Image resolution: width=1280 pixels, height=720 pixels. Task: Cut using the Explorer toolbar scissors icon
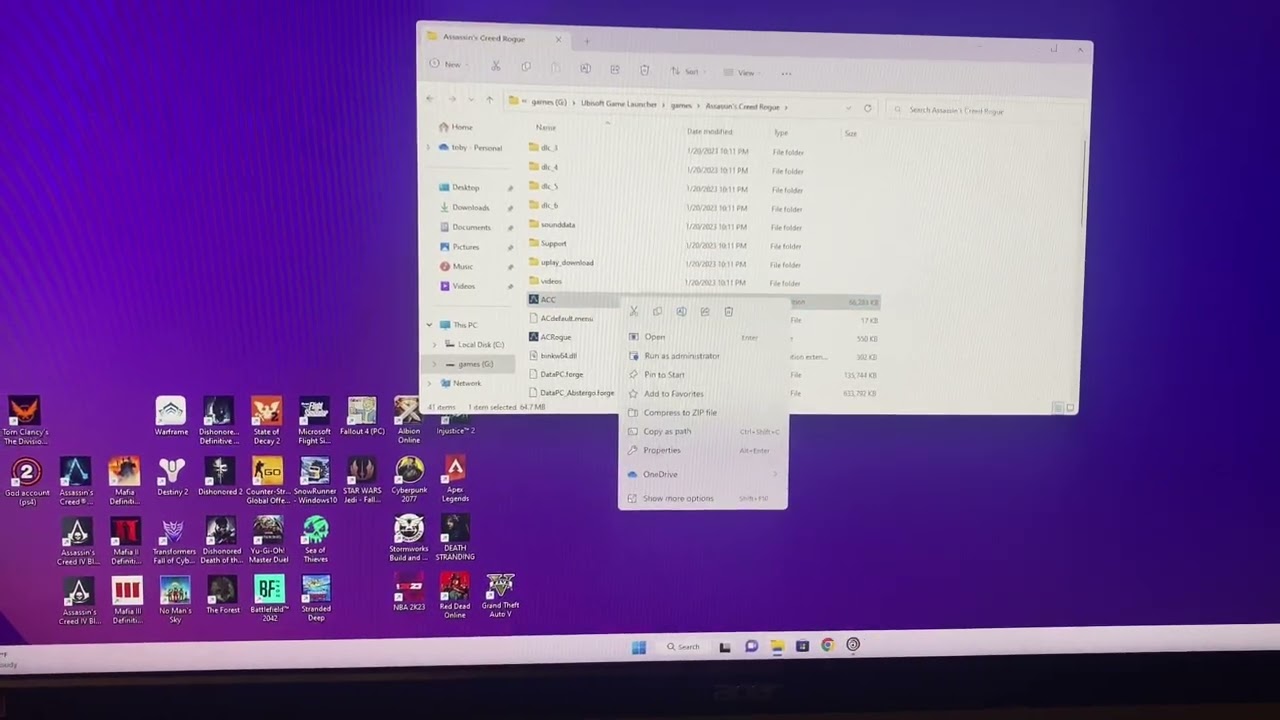495,66
